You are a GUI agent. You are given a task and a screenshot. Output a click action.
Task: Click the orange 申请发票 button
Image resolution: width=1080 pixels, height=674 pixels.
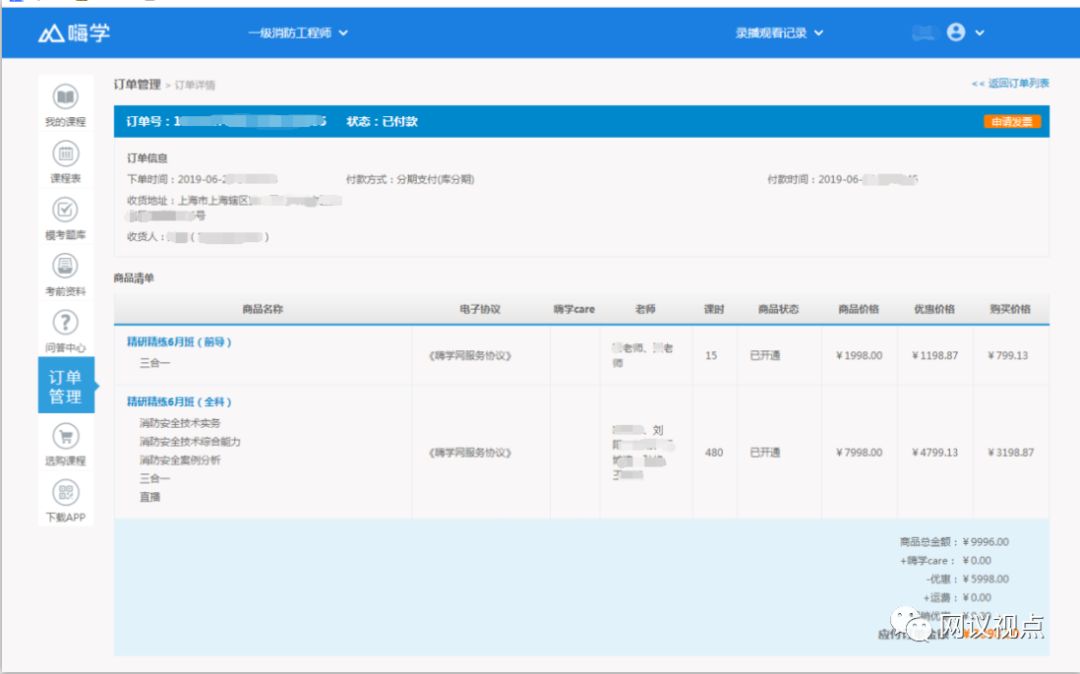point(1012,122)
